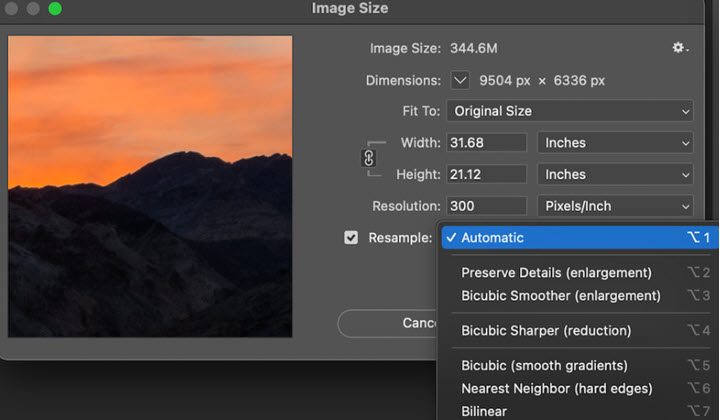Toggle the constrain proportions chain link icon
This screenshot has height=420, width=720.
tap(368, 158)
